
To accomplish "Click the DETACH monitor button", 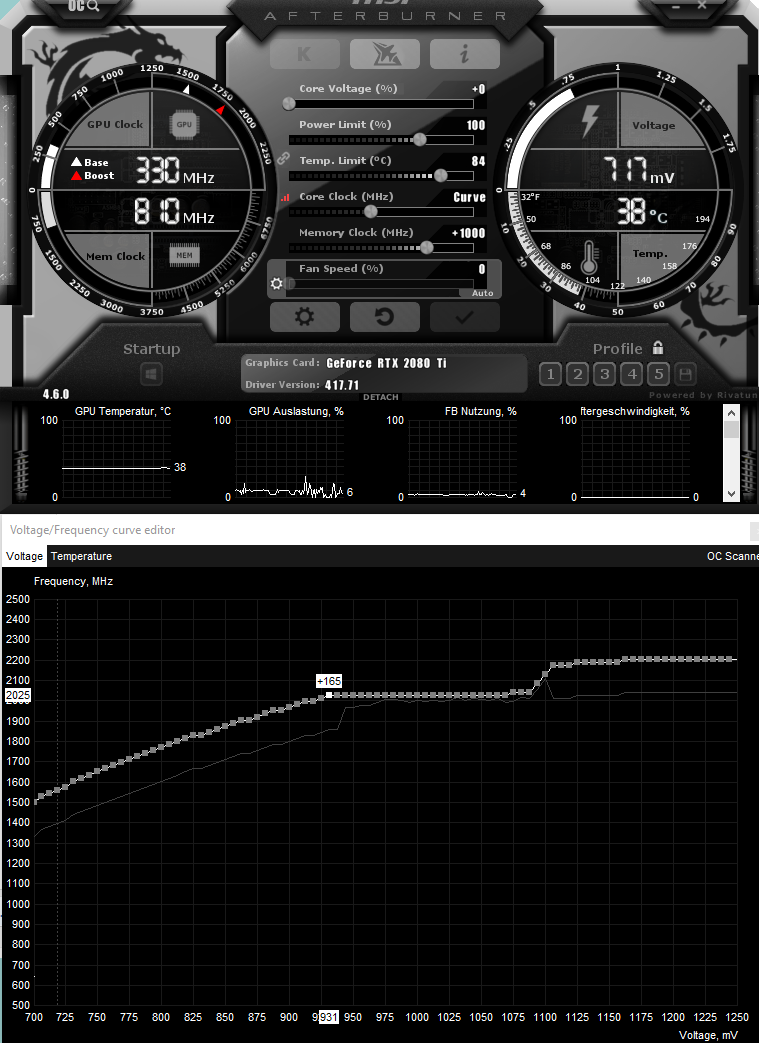I will 380,397.
